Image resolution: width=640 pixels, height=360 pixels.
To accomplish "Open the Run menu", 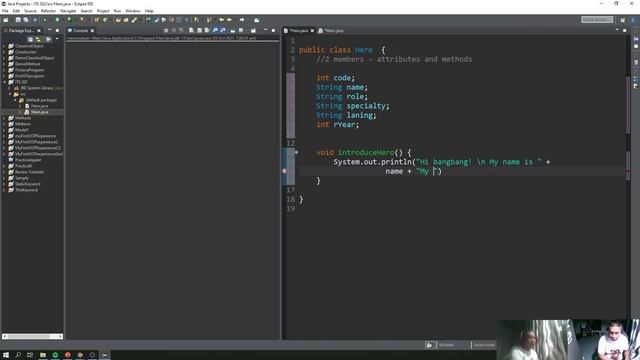I will 117,11.
